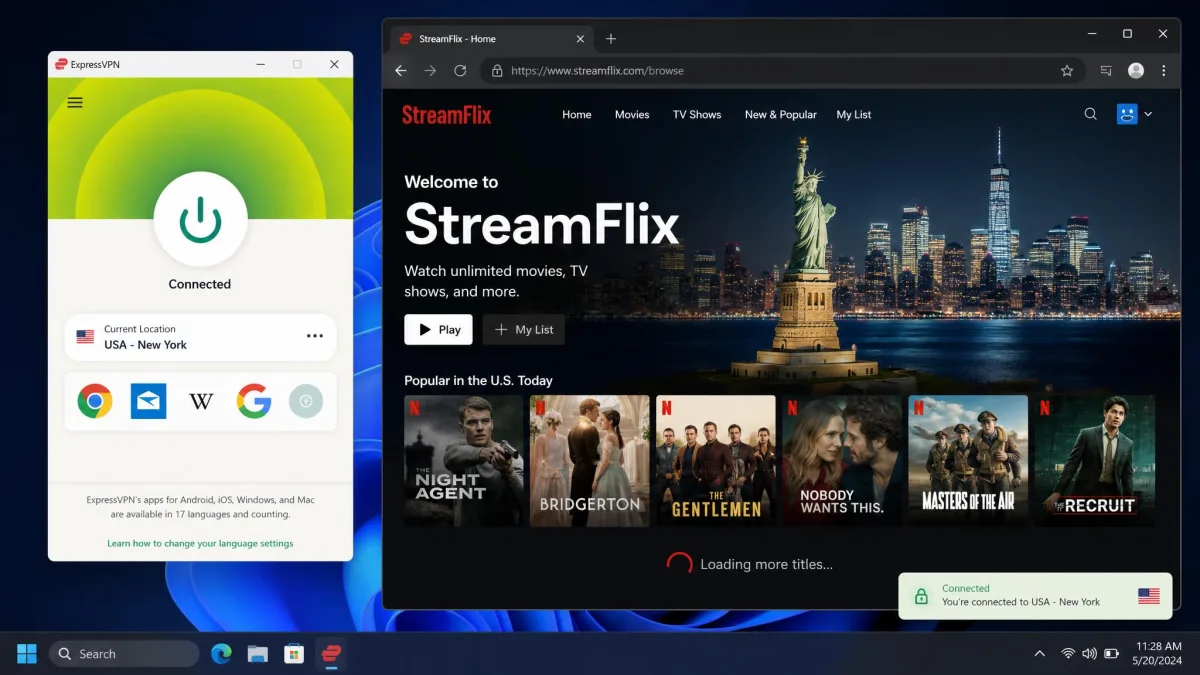Go forward in the browser
1200x675 pixels.
[430, 71]
